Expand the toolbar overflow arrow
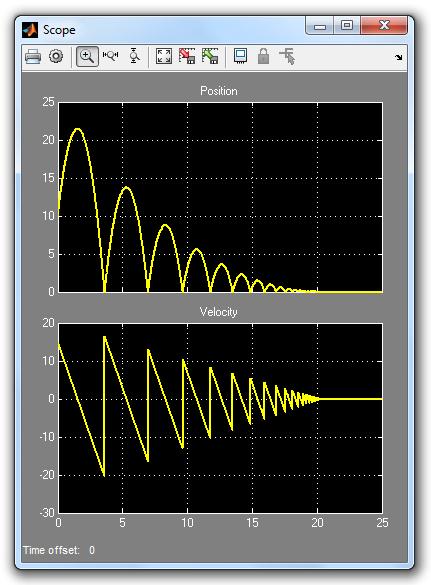 (x=399, y=57)
